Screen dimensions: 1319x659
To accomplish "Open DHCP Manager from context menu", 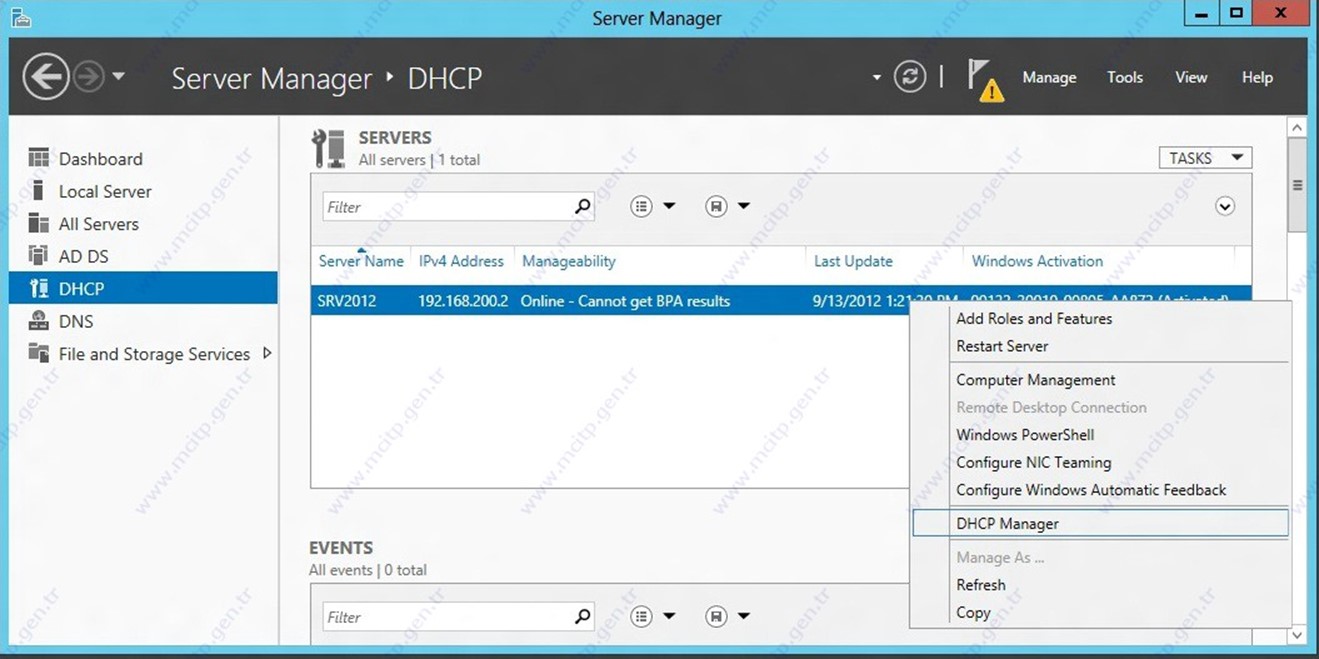I will [1100, 523].
